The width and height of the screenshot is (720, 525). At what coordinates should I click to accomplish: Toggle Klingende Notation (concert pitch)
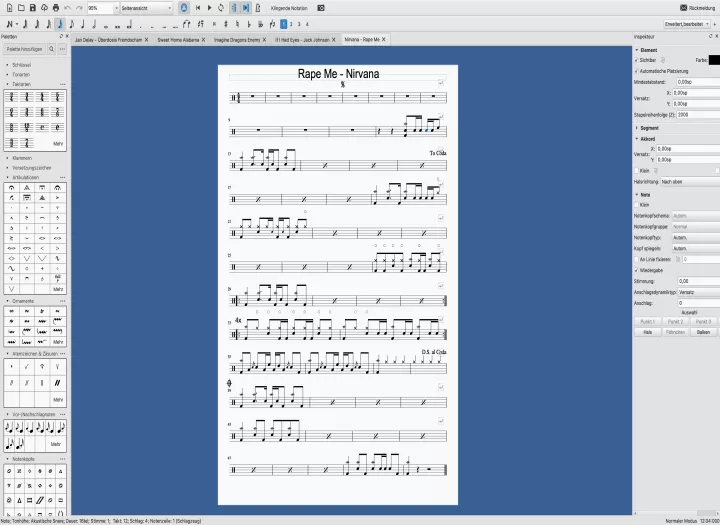(x=289, y=8)
